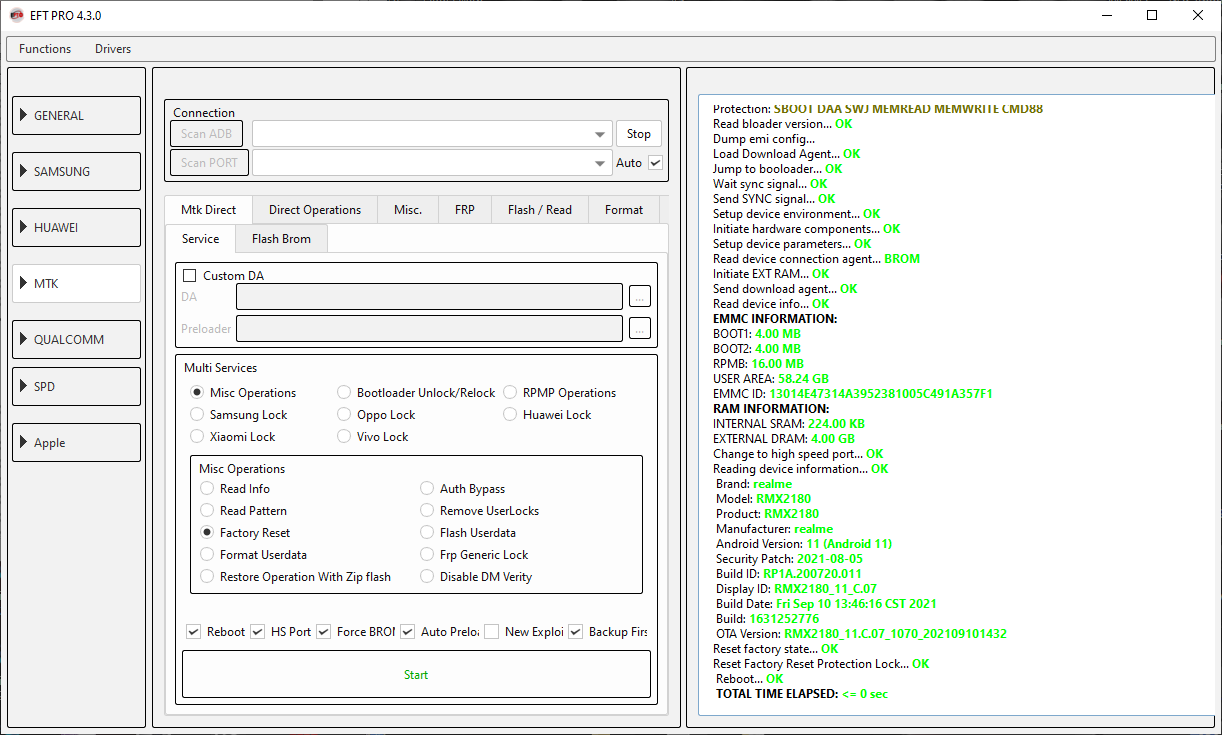
Task: Expand the HUAWEI category
Action: click(x=76, y=227)
